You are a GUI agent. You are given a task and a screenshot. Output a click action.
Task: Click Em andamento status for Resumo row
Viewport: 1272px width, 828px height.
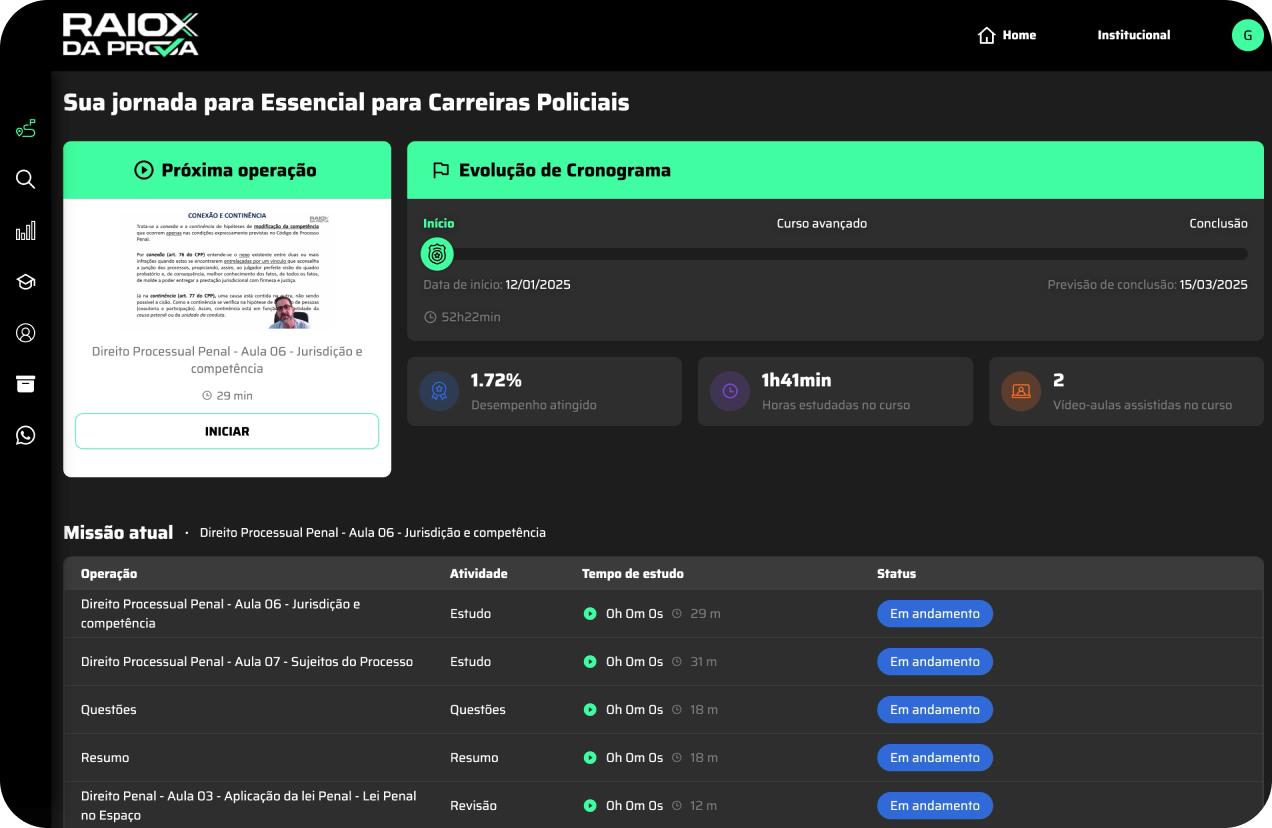934,758
